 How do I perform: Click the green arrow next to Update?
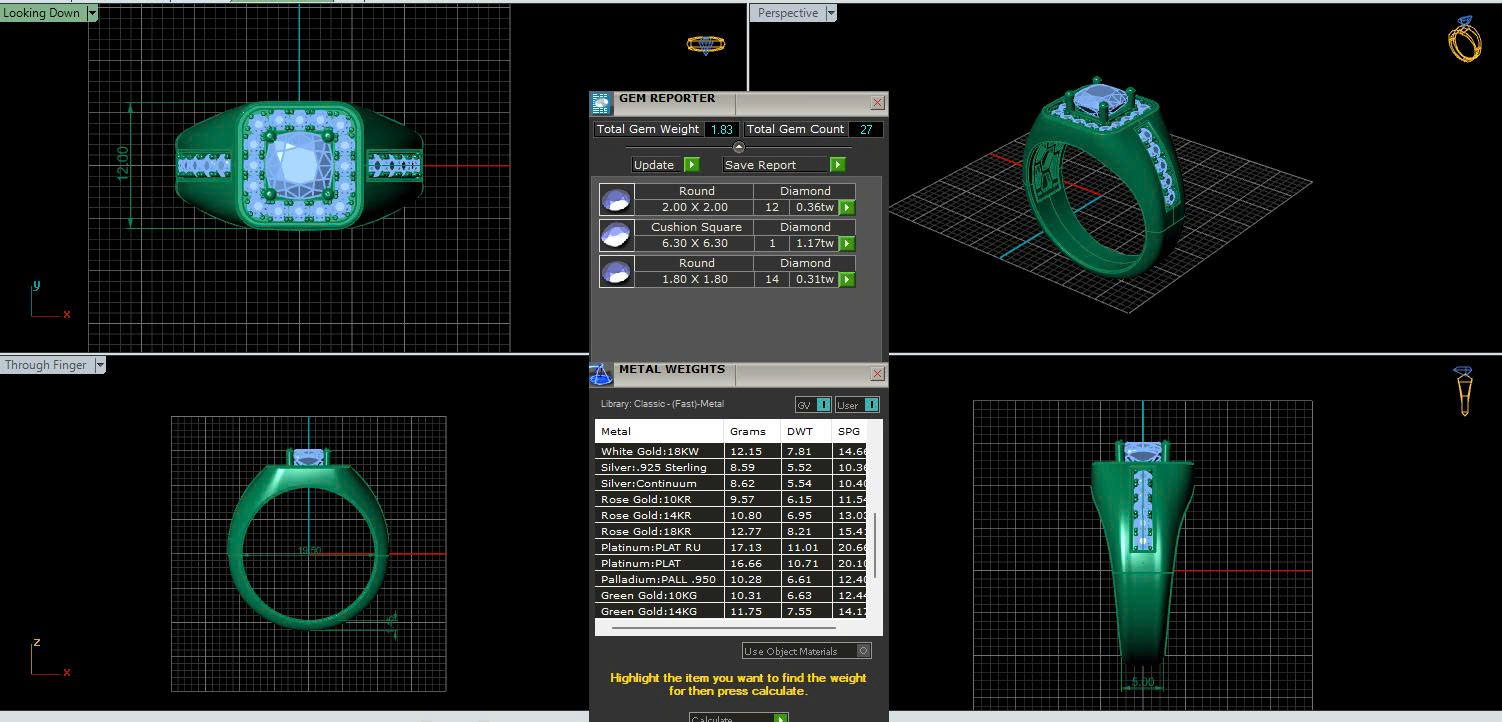tap(691, 165)
